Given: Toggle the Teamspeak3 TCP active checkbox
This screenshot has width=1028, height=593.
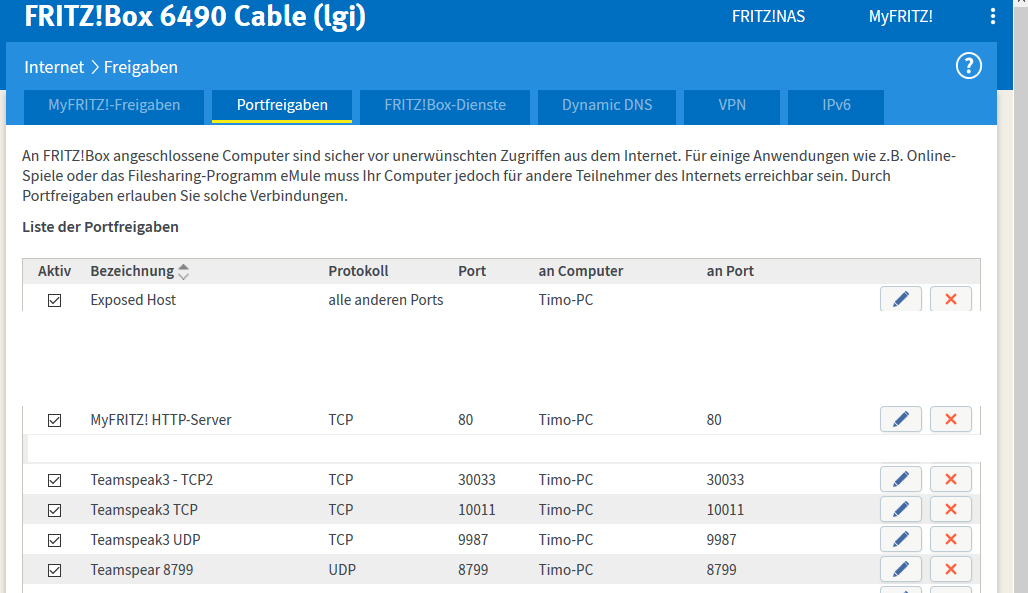Looking at the screenshot, I should [55, 510].
